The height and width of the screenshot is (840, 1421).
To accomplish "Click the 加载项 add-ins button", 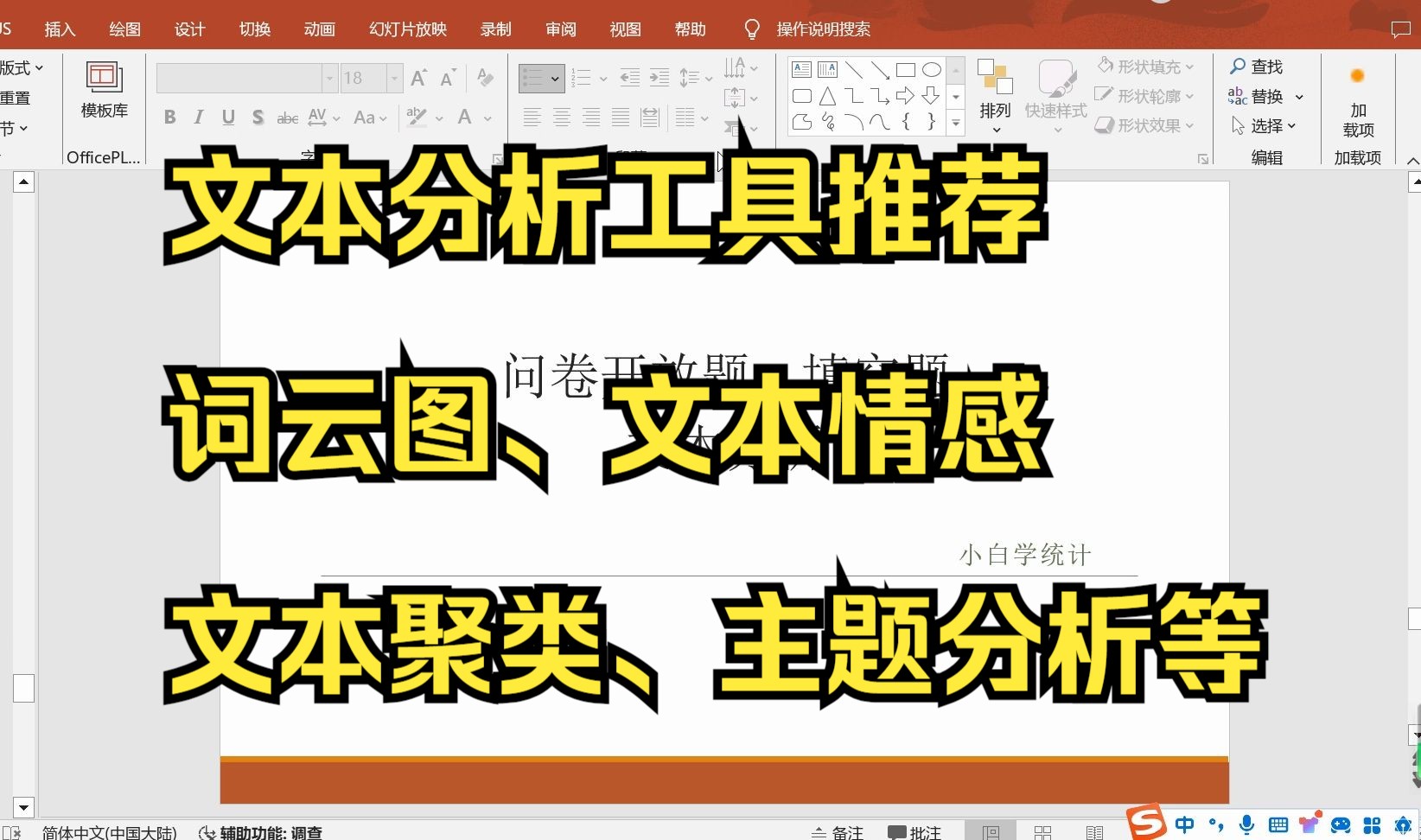I will click(x=1358, y=102).
